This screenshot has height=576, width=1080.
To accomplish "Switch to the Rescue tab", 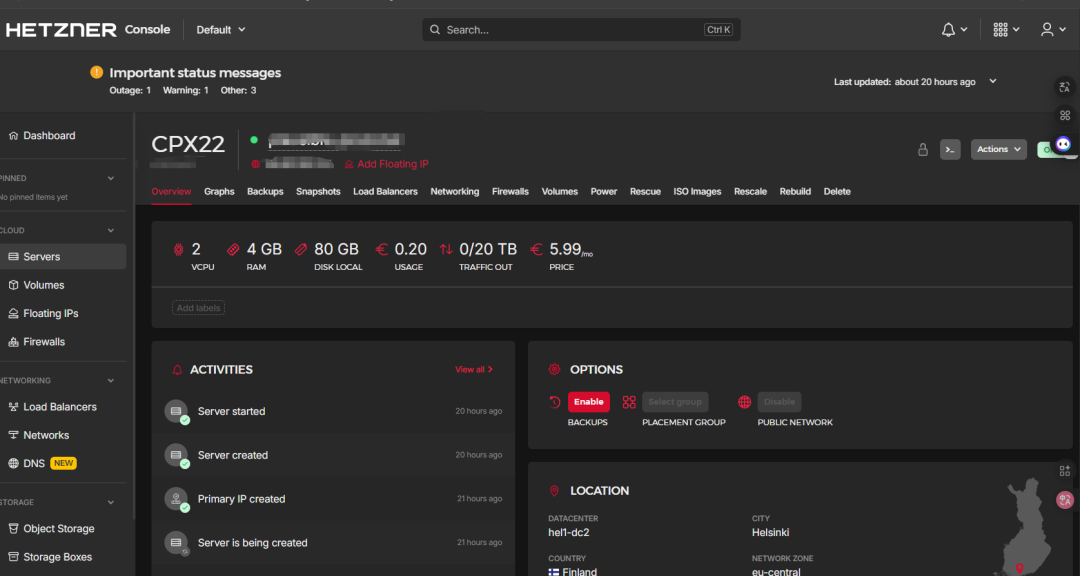I will [645, 192].
